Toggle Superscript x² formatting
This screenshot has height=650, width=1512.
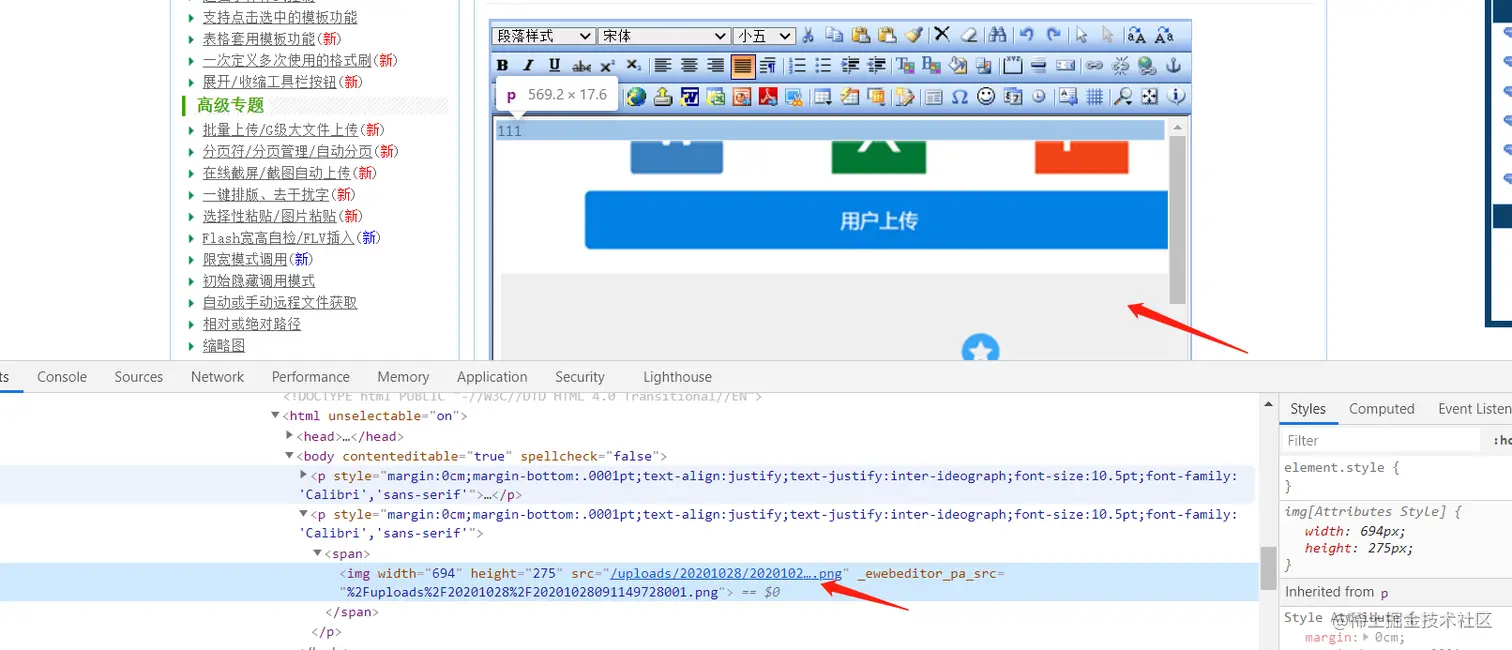tap(608, 65)
